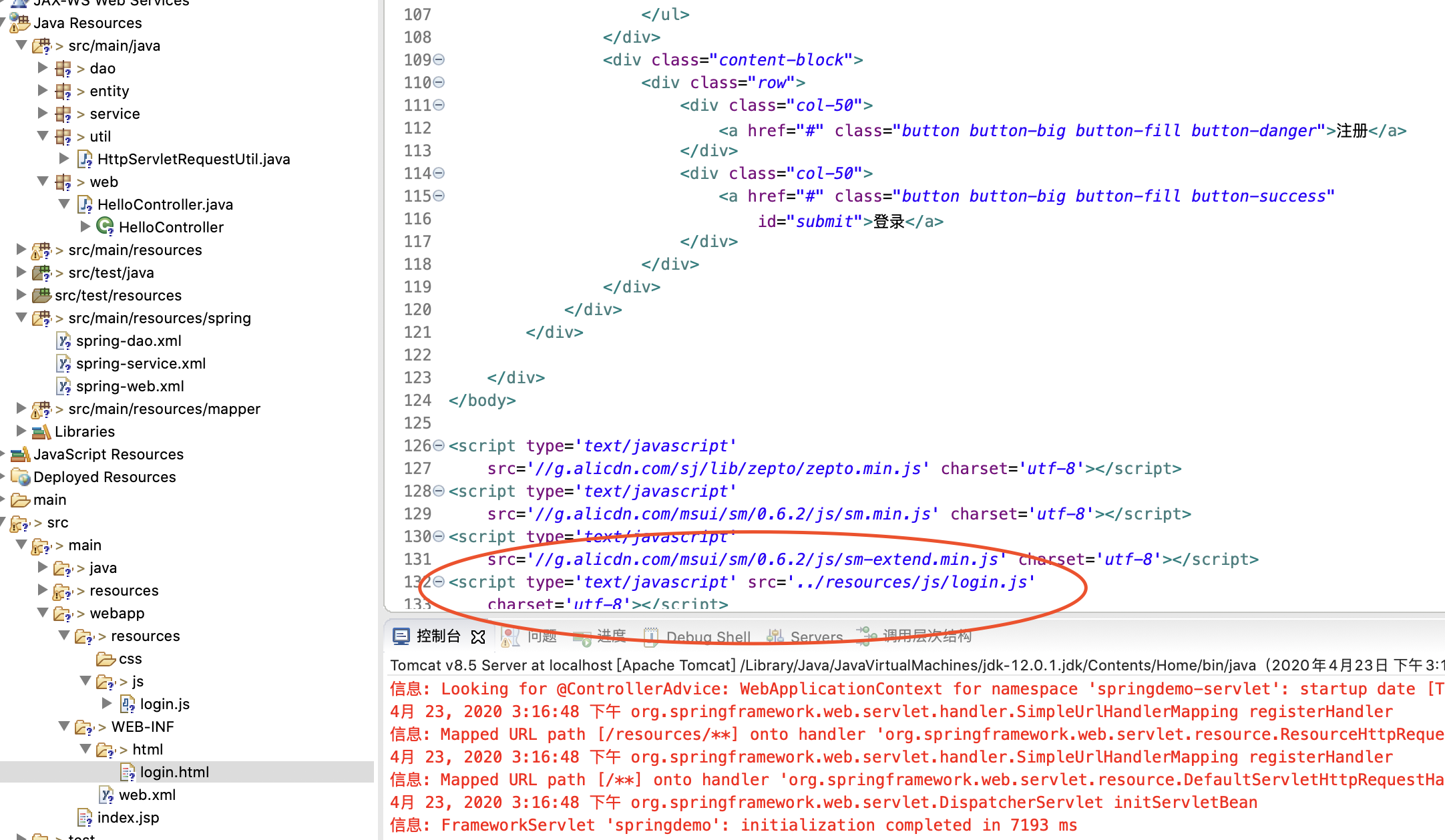Click the Deployed Resources icon
The width and height of the screenshot is (1445, 840).
pos(20,477)
